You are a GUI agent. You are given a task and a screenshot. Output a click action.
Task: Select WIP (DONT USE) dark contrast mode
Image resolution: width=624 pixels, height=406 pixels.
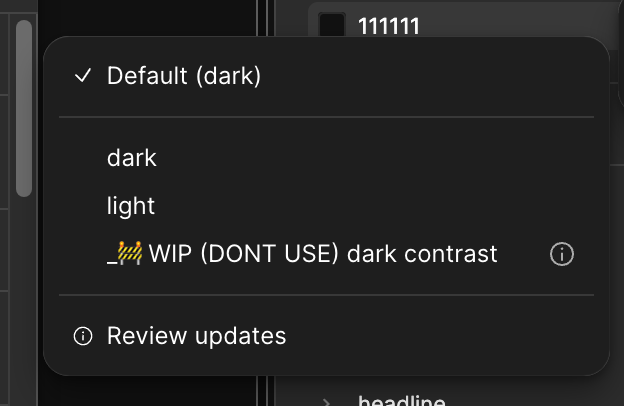point(302,254)
